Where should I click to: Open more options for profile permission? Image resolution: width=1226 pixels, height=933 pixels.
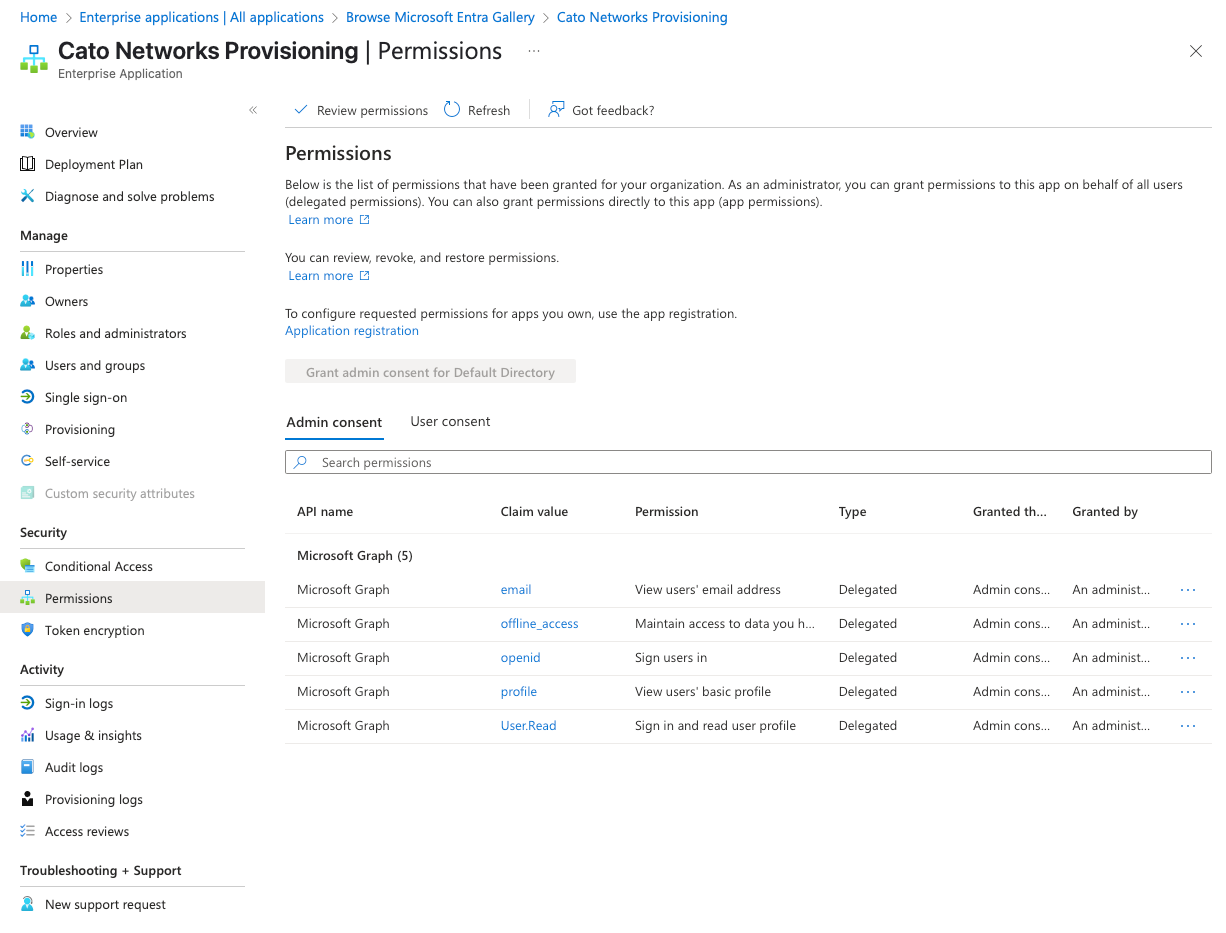pos(1188,692)
